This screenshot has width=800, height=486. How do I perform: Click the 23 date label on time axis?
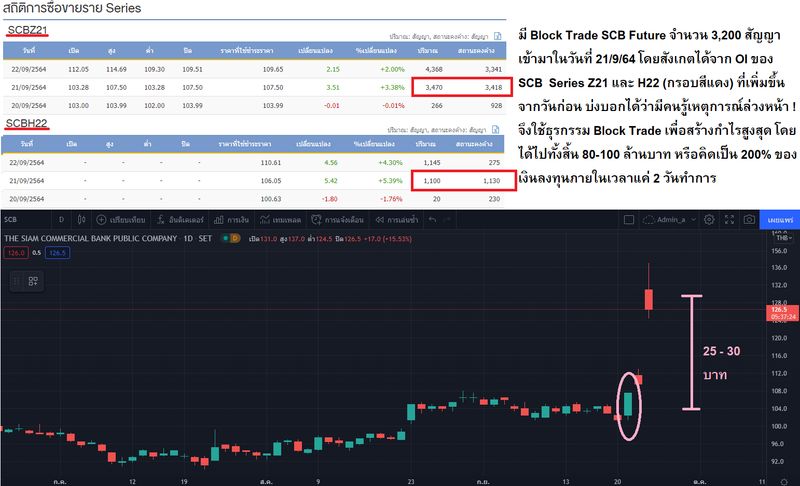411,481
